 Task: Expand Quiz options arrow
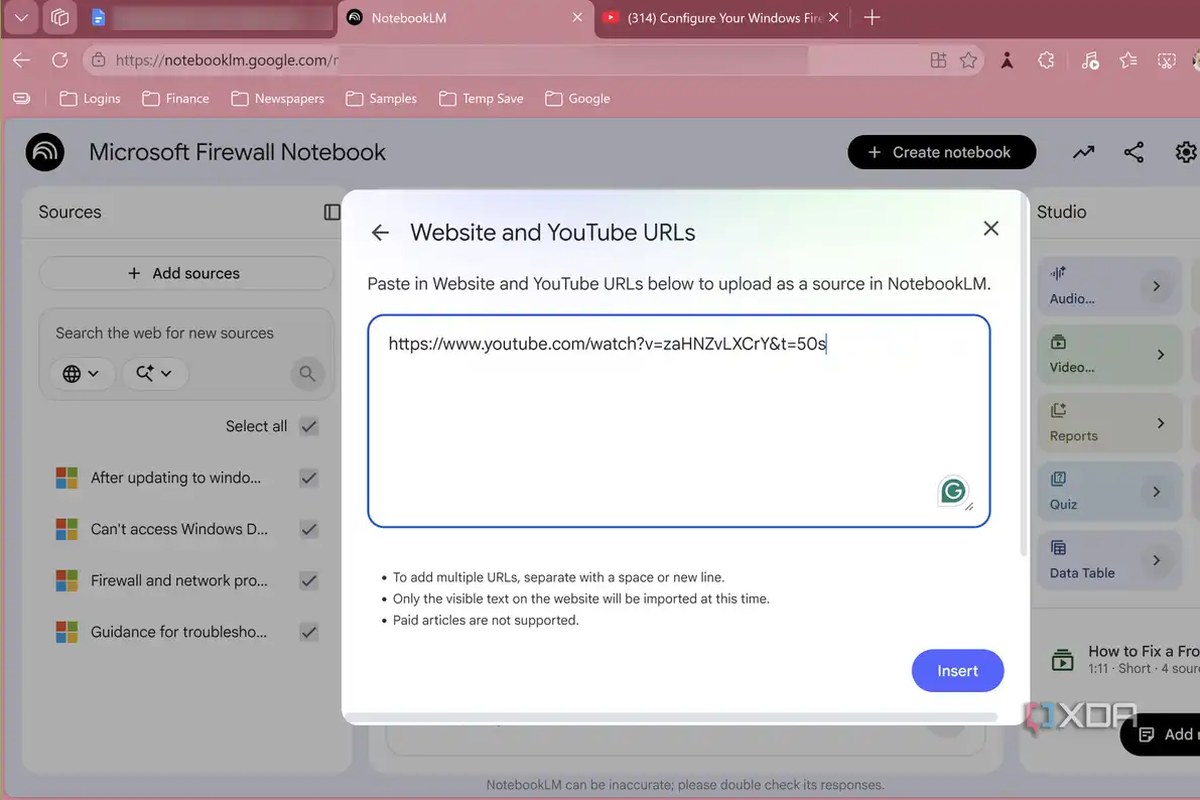(1157, 492)
